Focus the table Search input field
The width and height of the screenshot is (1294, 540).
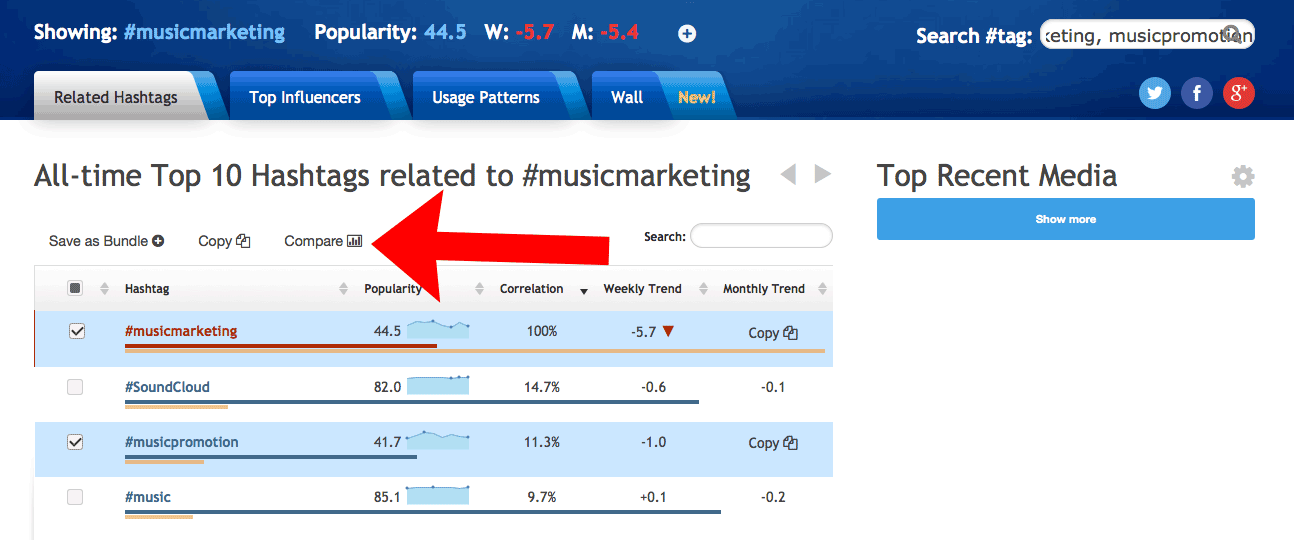760,236
